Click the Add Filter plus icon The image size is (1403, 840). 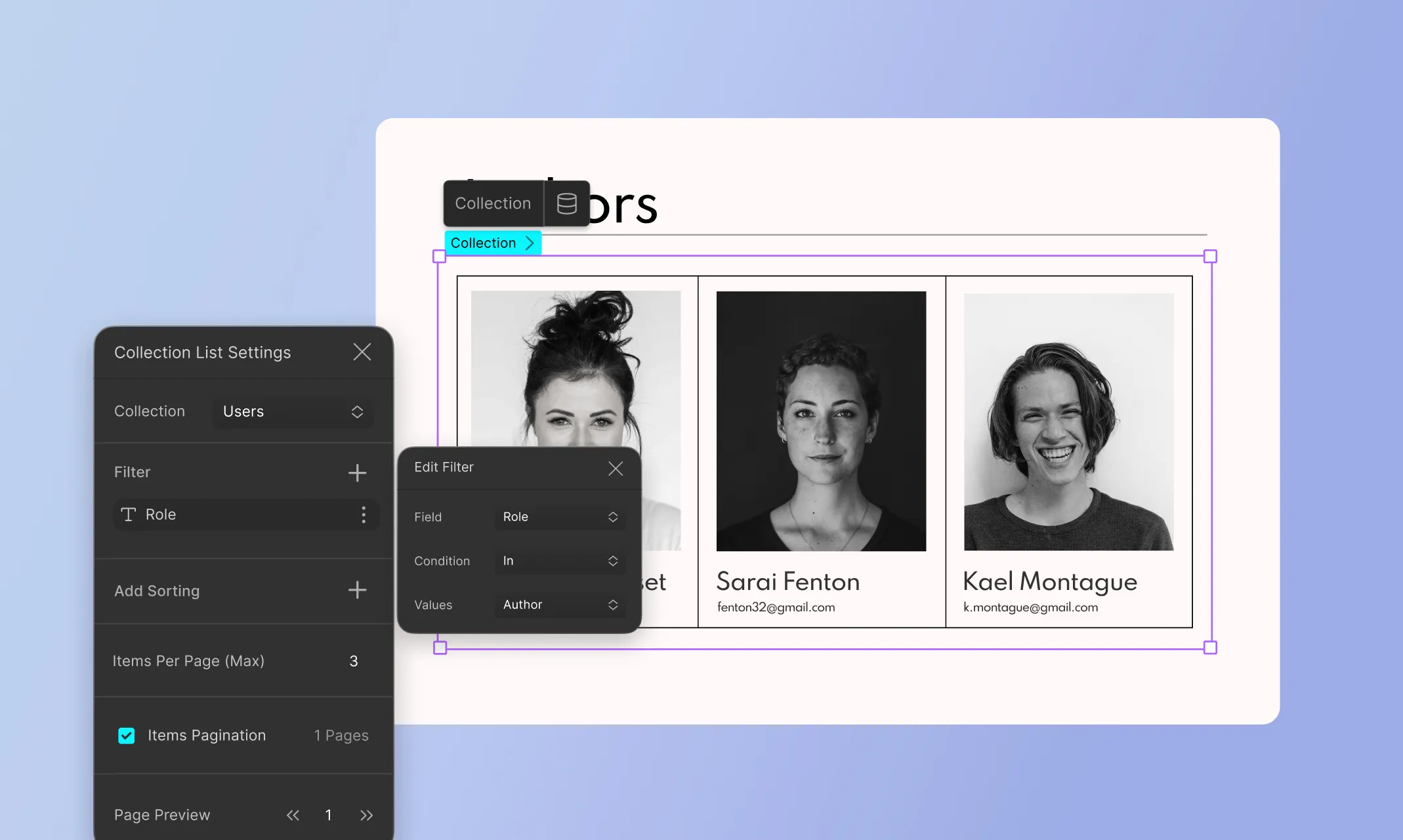pyautogui.click(x=357, y=471)
